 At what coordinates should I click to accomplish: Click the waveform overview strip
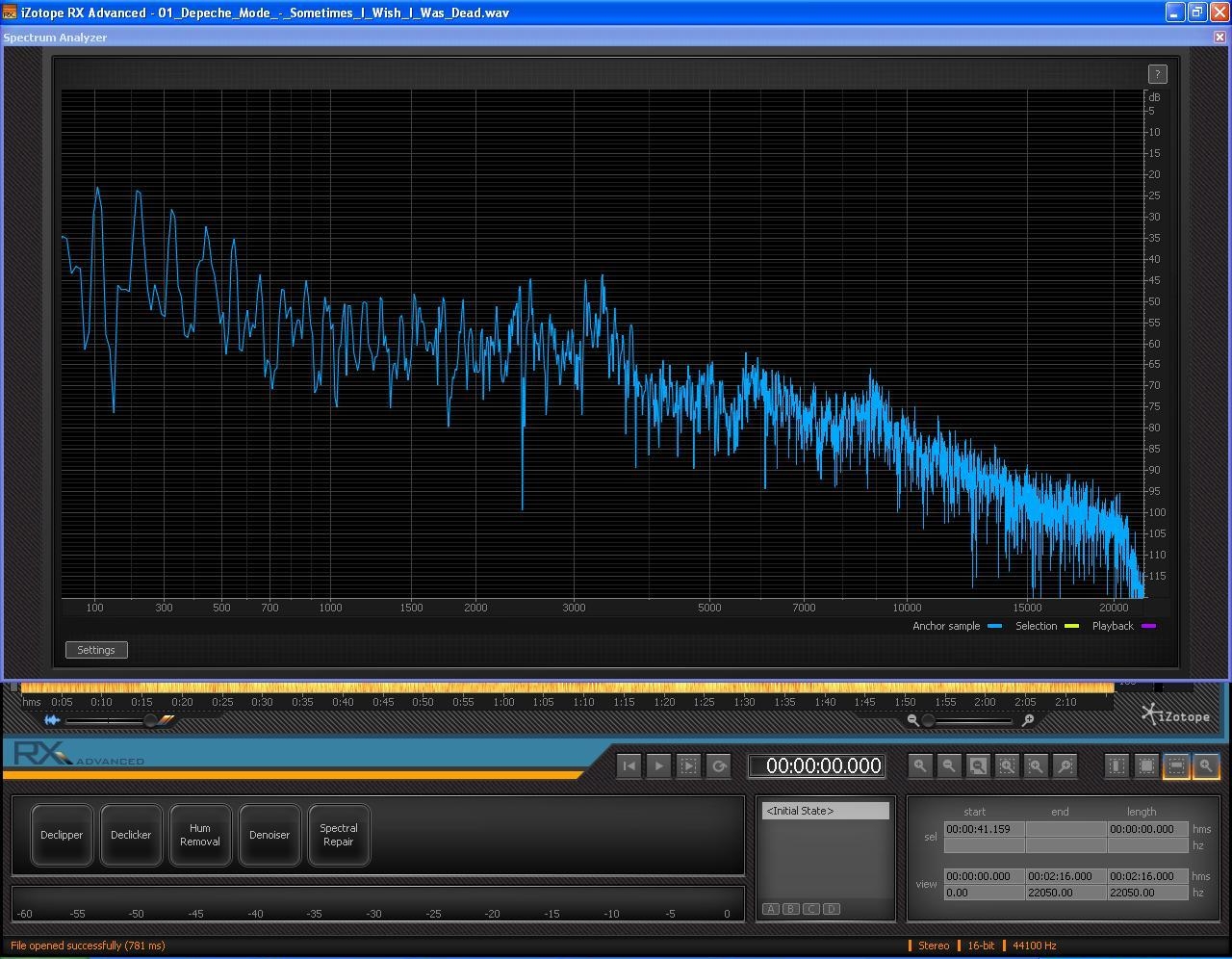567,687
